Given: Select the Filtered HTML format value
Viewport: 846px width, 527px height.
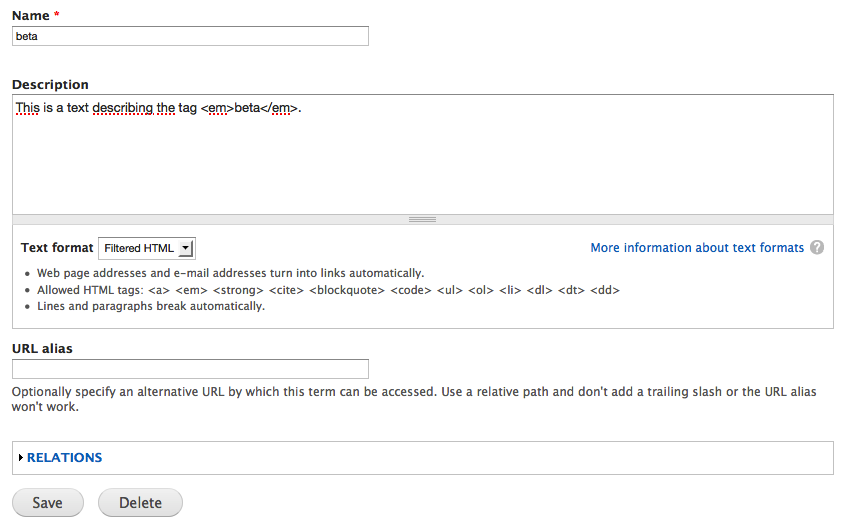Looking at the screenshot, I should click(139, 248).
